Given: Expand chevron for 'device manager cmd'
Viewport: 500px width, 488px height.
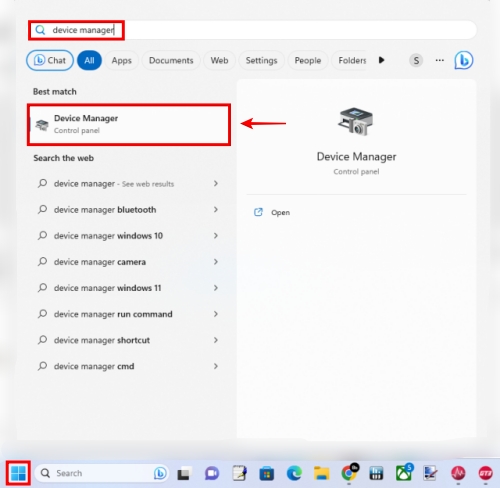Looking at the screenshot, I should click(x=216, y=366).
